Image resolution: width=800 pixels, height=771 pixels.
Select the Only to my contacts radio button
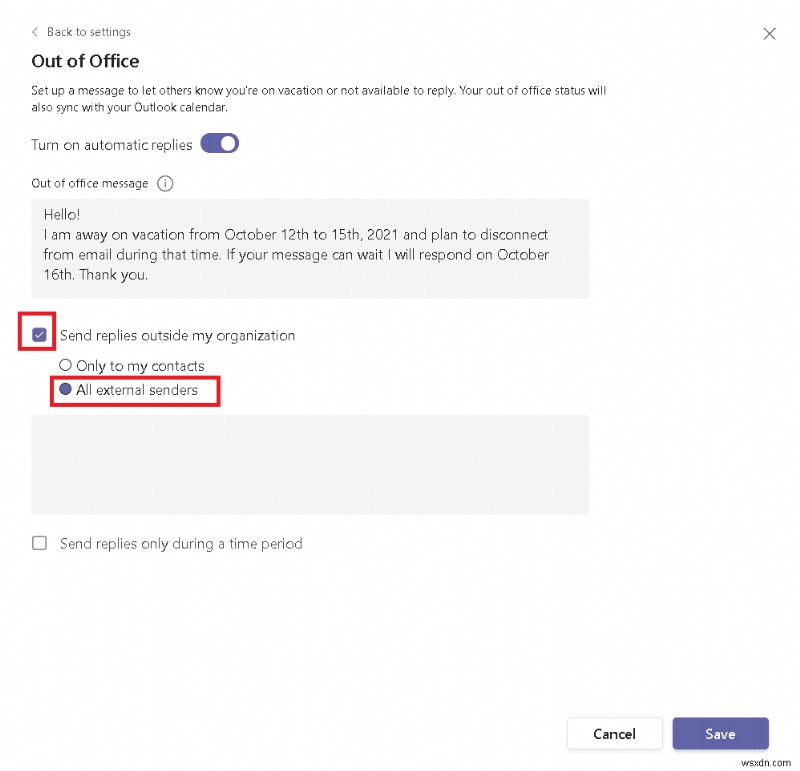tap(66, 366)
